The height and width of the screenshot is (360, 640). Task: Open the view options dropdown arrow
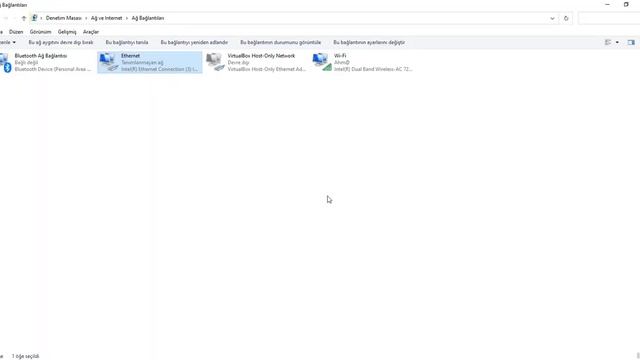617,42
